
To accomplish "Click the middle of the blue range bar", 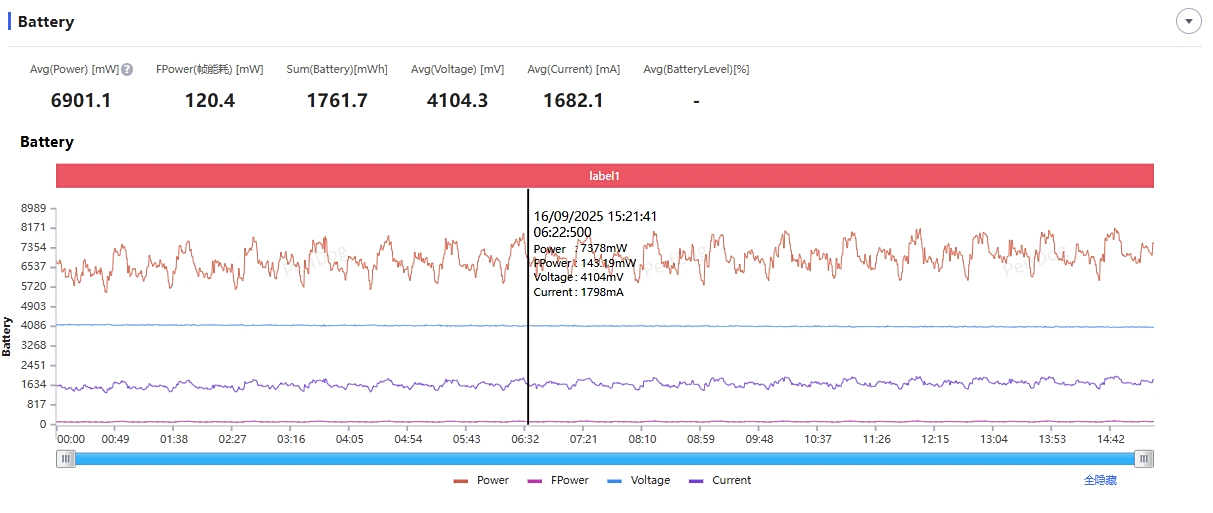I will coord(605,459).
